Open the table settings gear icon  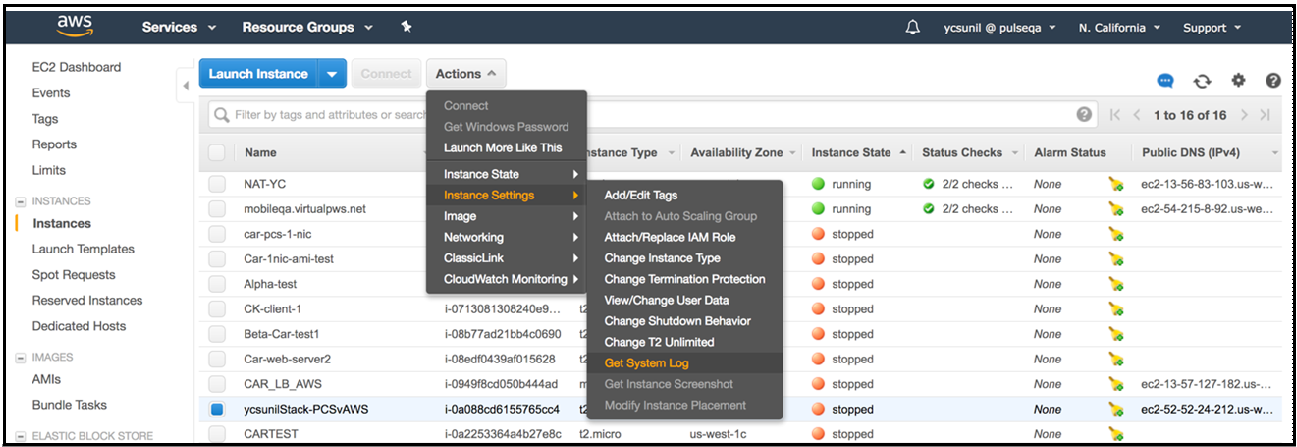(1238, 81)
